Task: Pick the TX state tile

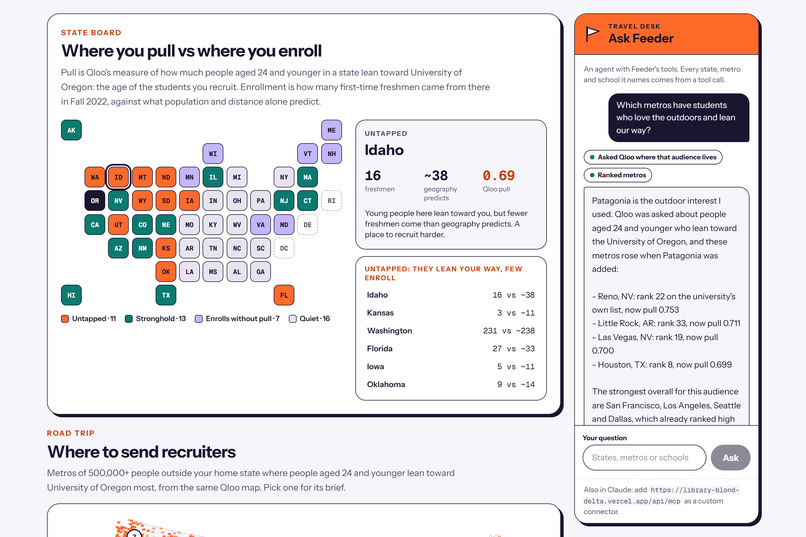Action: pyautogui.click(x=166, y=295)
